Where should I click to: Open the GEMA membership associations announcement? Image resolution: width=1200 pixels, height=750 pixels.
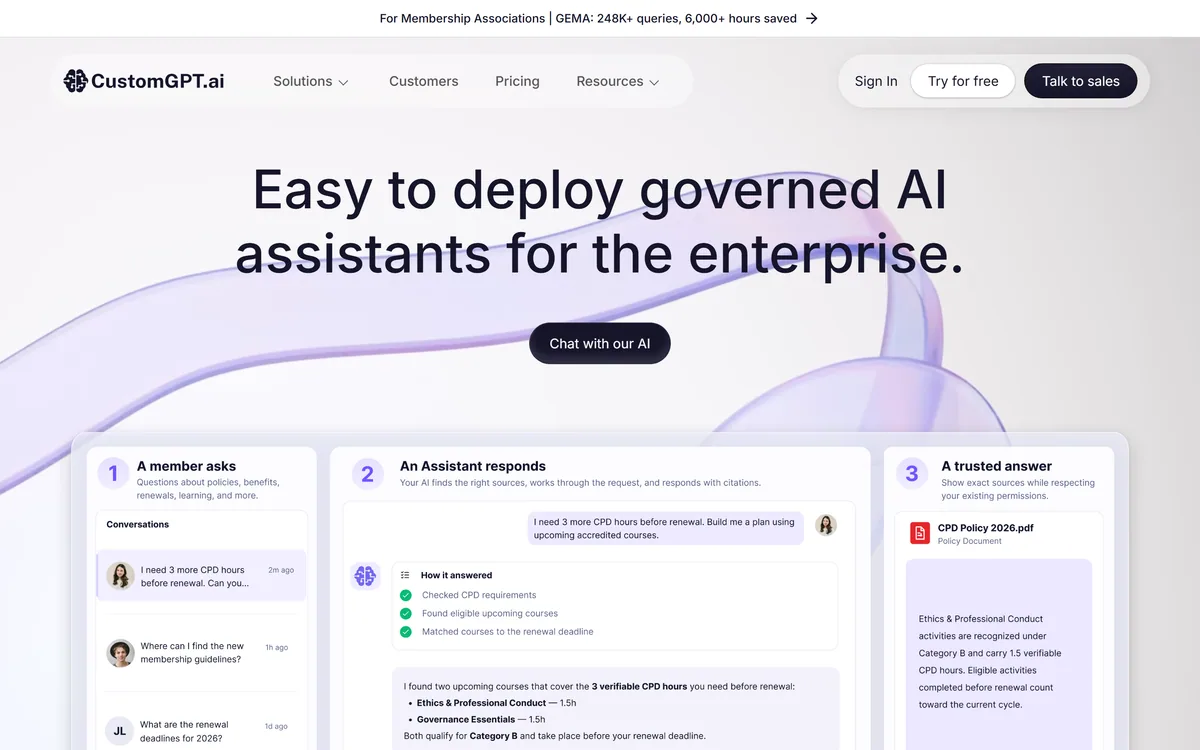[x=599, y=18]
